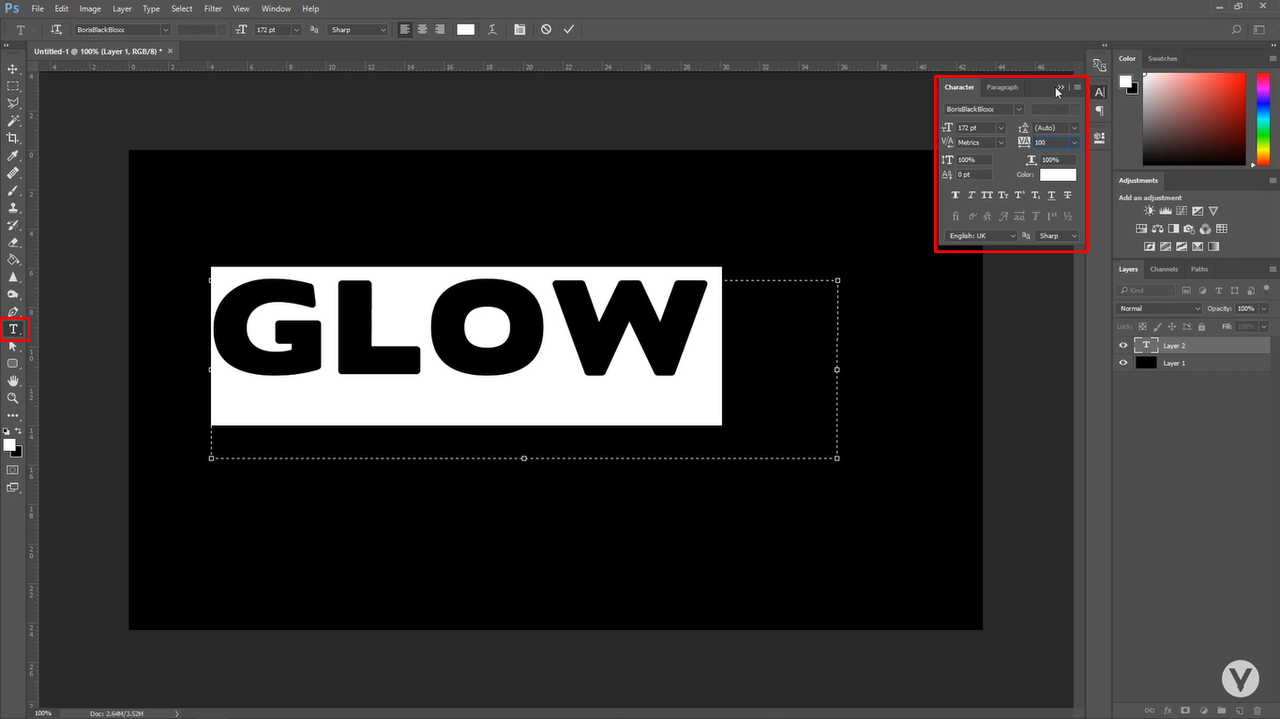Viewport: 1280px width, 719px height.
Task: Add a Levels adjustment
Action: [1166, 211]
